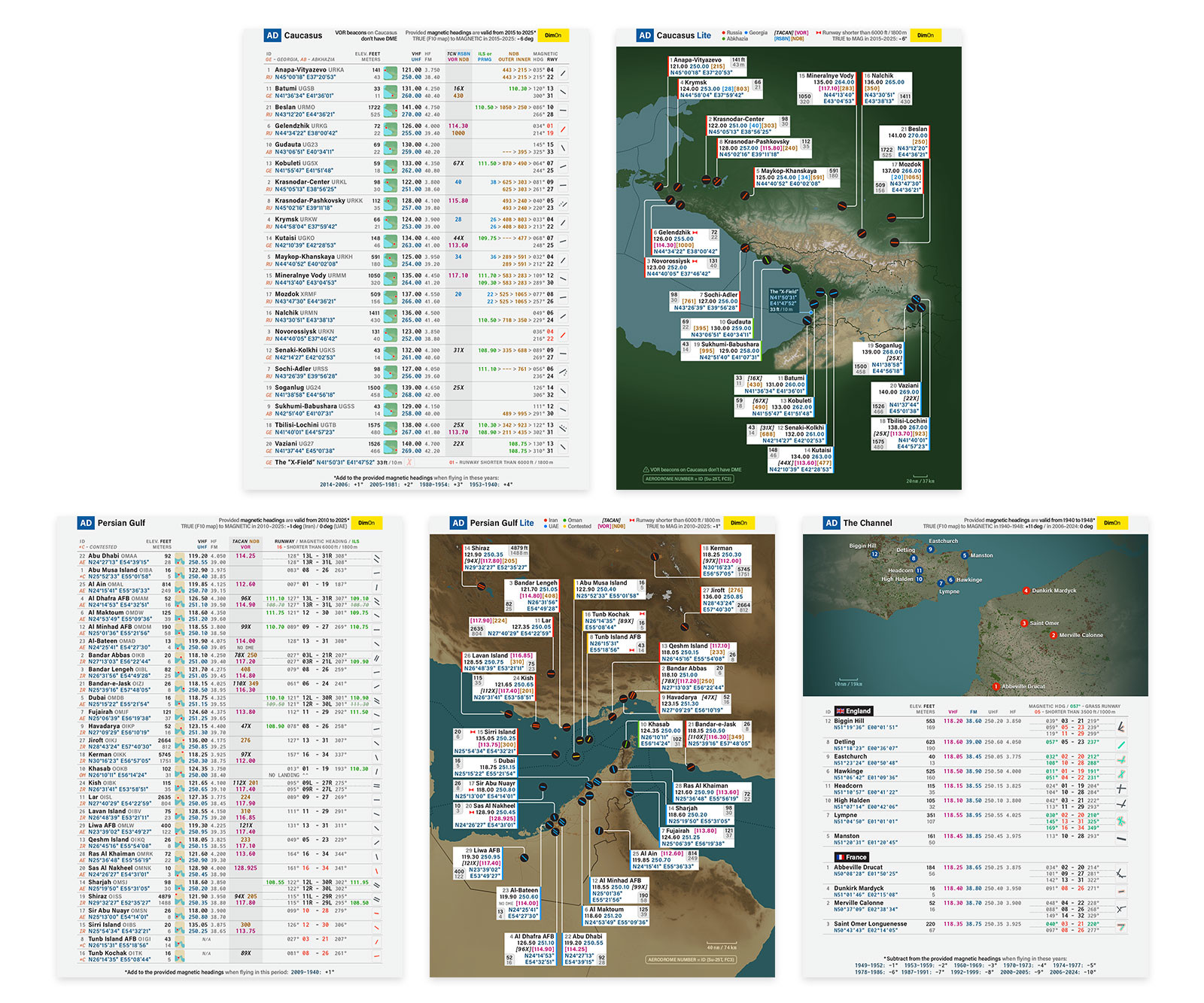Click the AD badge on The Channel card
1204x1003 pixels.
click(x=832, y=523)
